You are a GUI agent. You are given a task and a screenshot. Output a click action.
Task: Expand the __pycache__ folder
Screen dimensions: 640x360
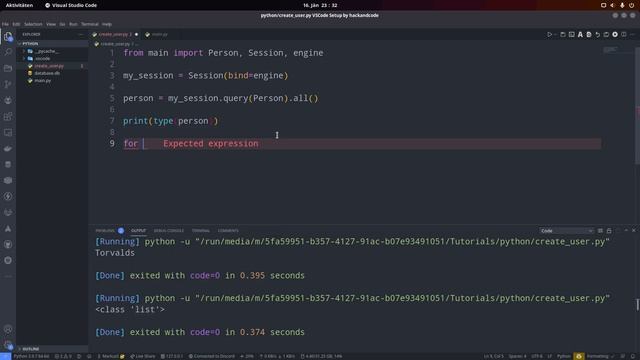point(46,51)
